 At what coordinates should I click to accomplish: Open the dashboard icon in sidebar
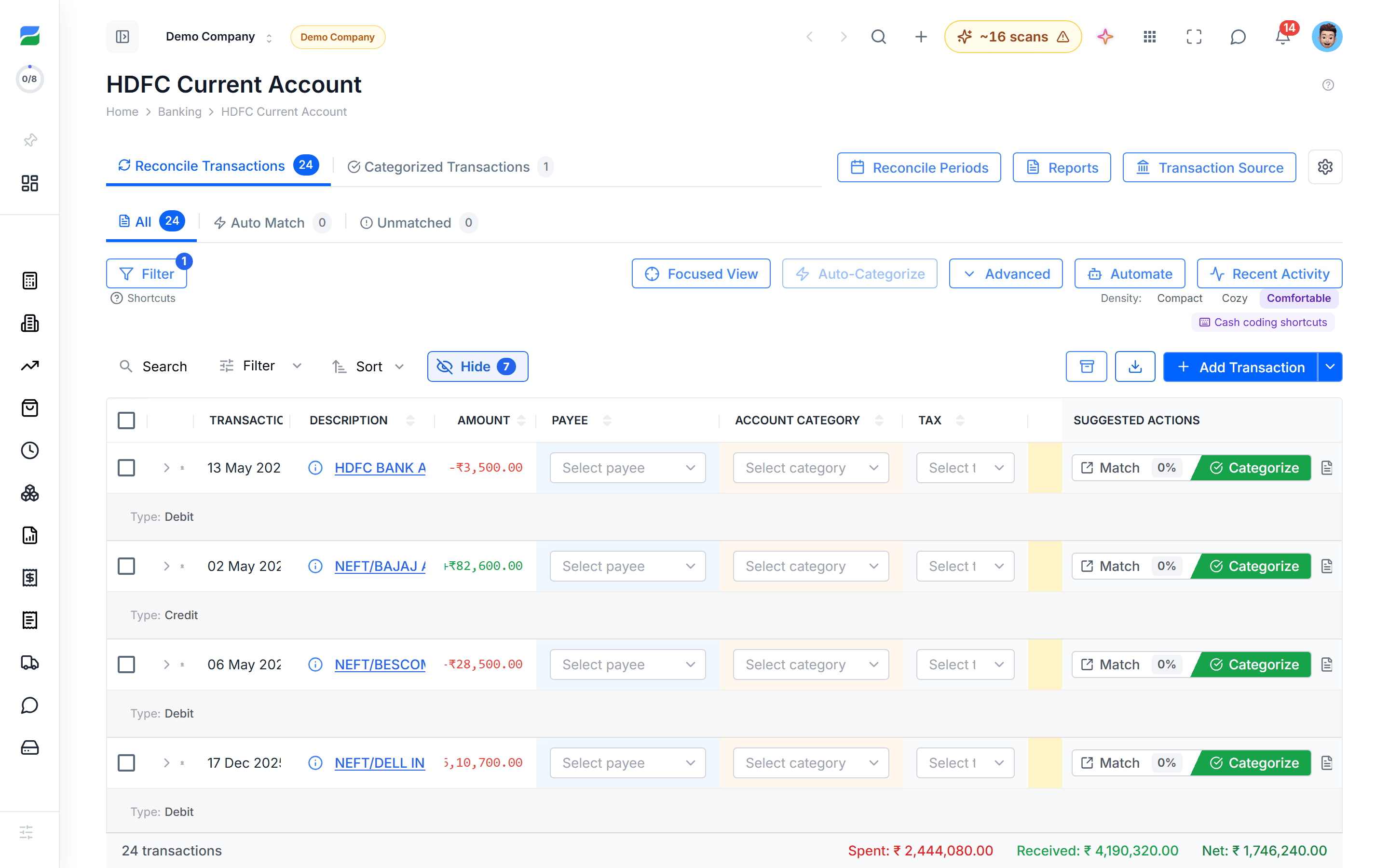click(x=29, y=183)
